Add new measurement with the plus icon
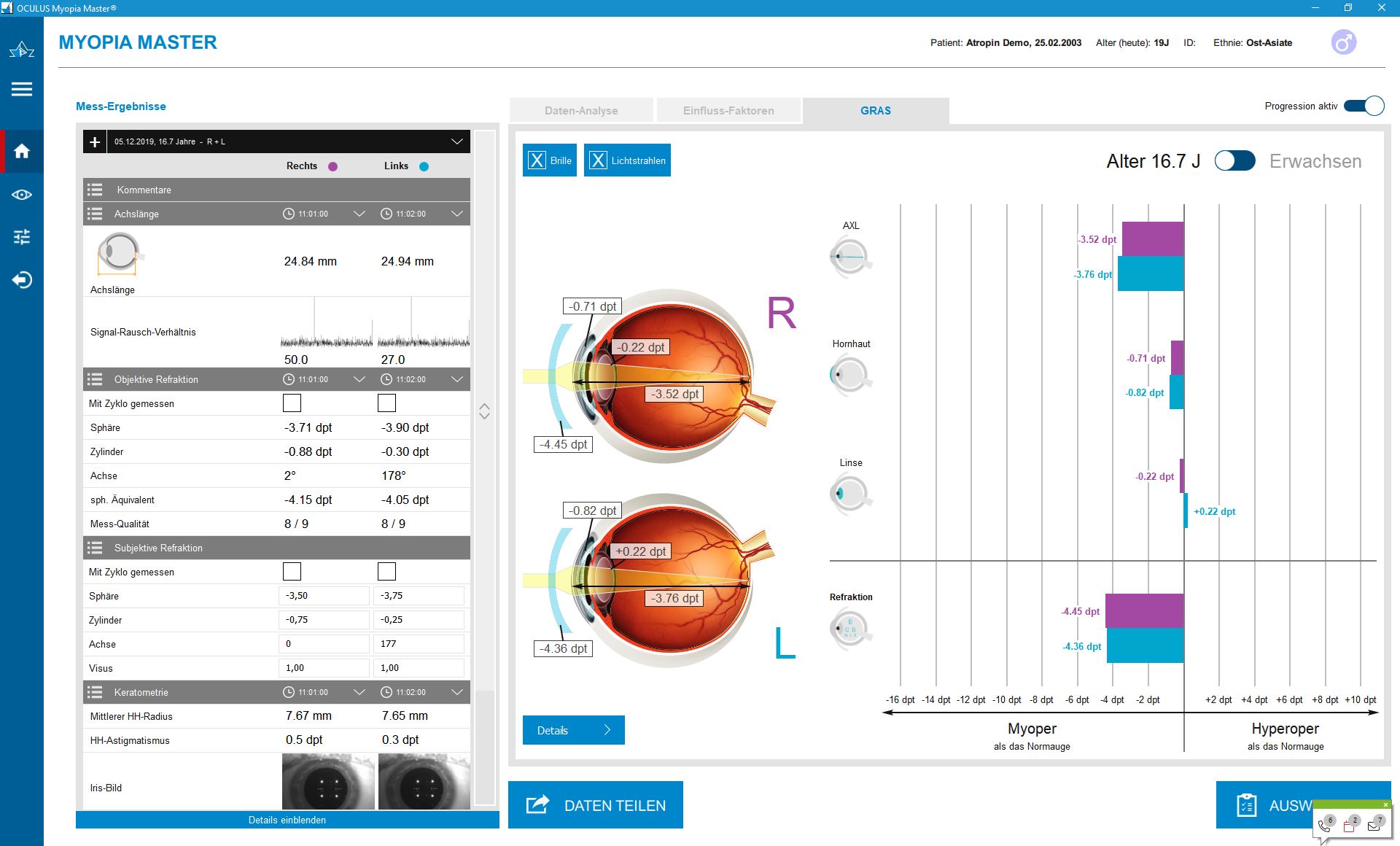 coord(95,141)
